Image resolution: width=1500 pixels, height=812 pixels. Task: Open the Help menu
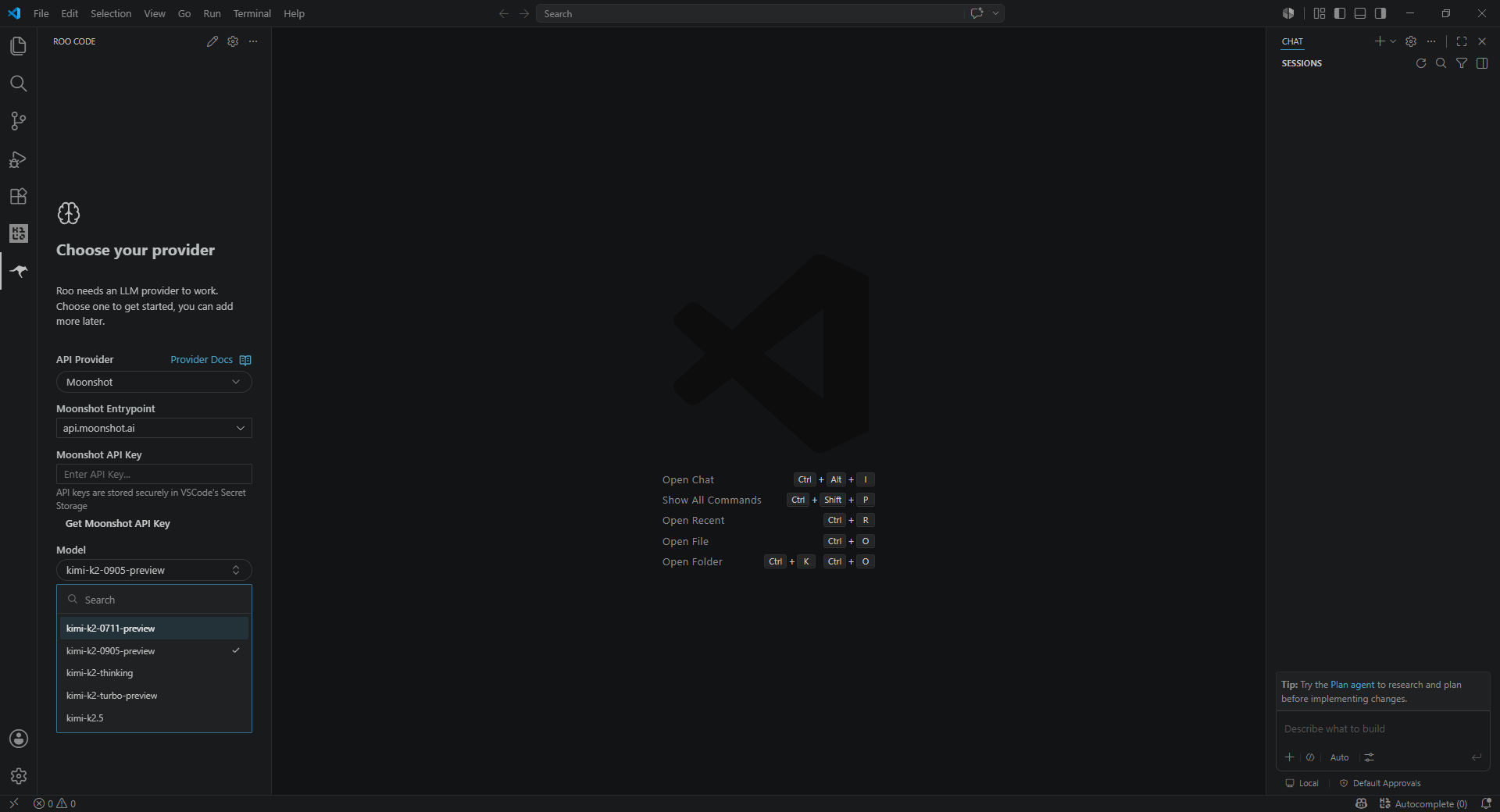[x=294, y=13]
